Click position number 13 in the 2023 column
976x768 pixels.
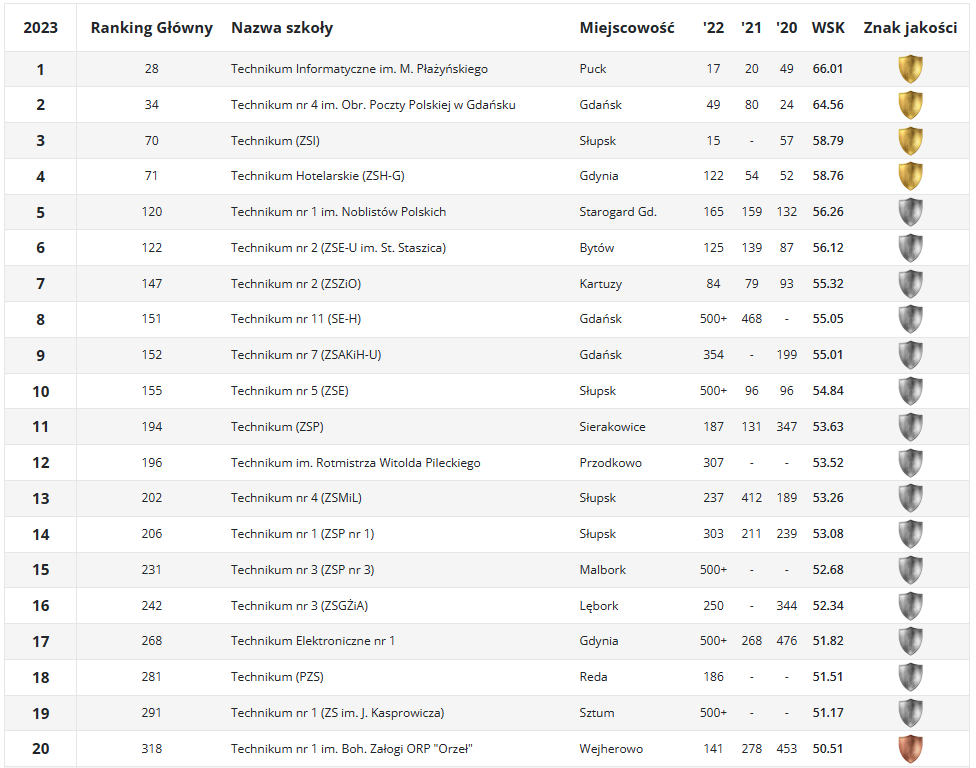point(40,499)
